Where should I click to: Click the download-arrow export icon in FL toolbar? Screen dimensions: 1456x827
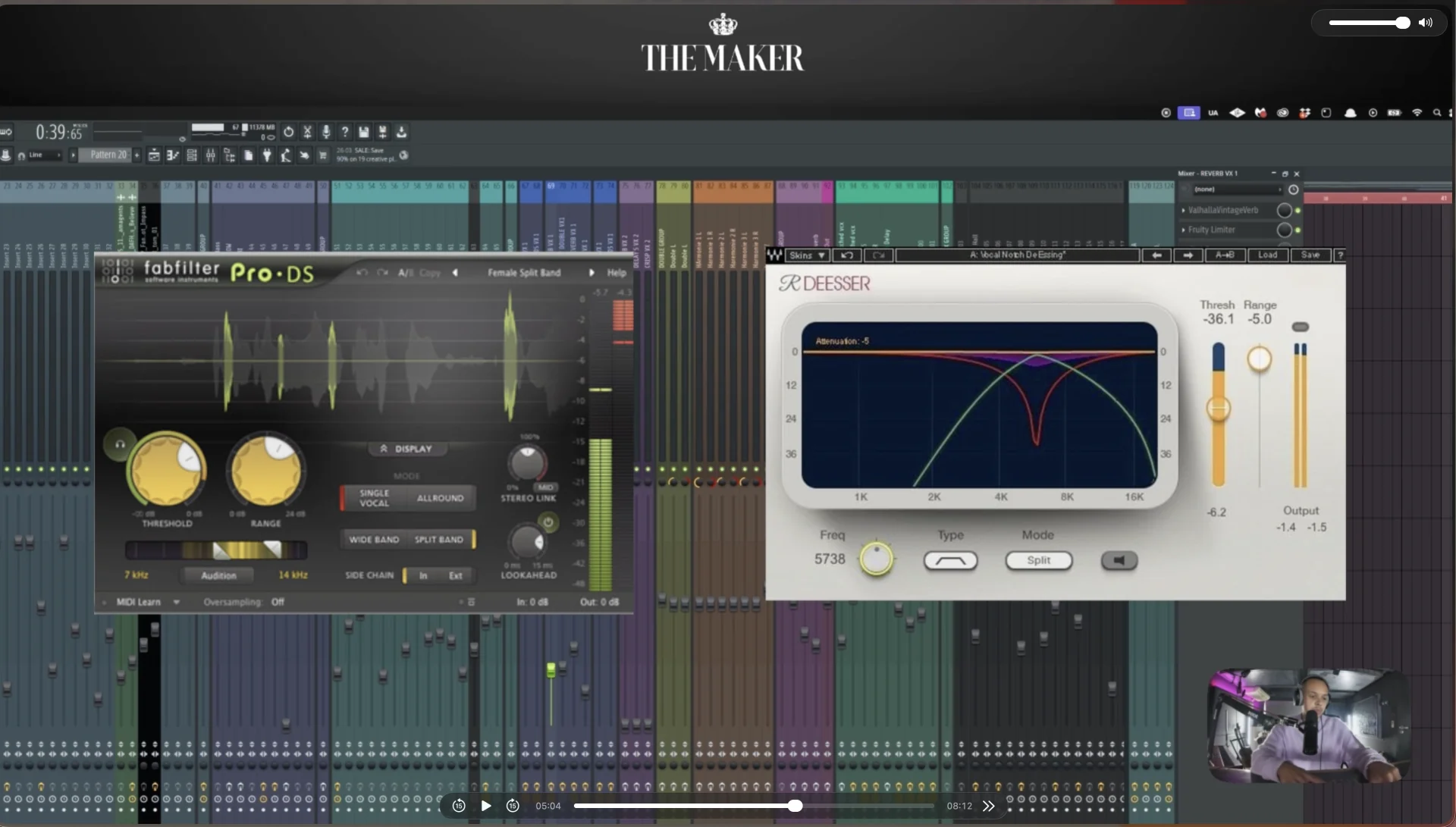402,132
